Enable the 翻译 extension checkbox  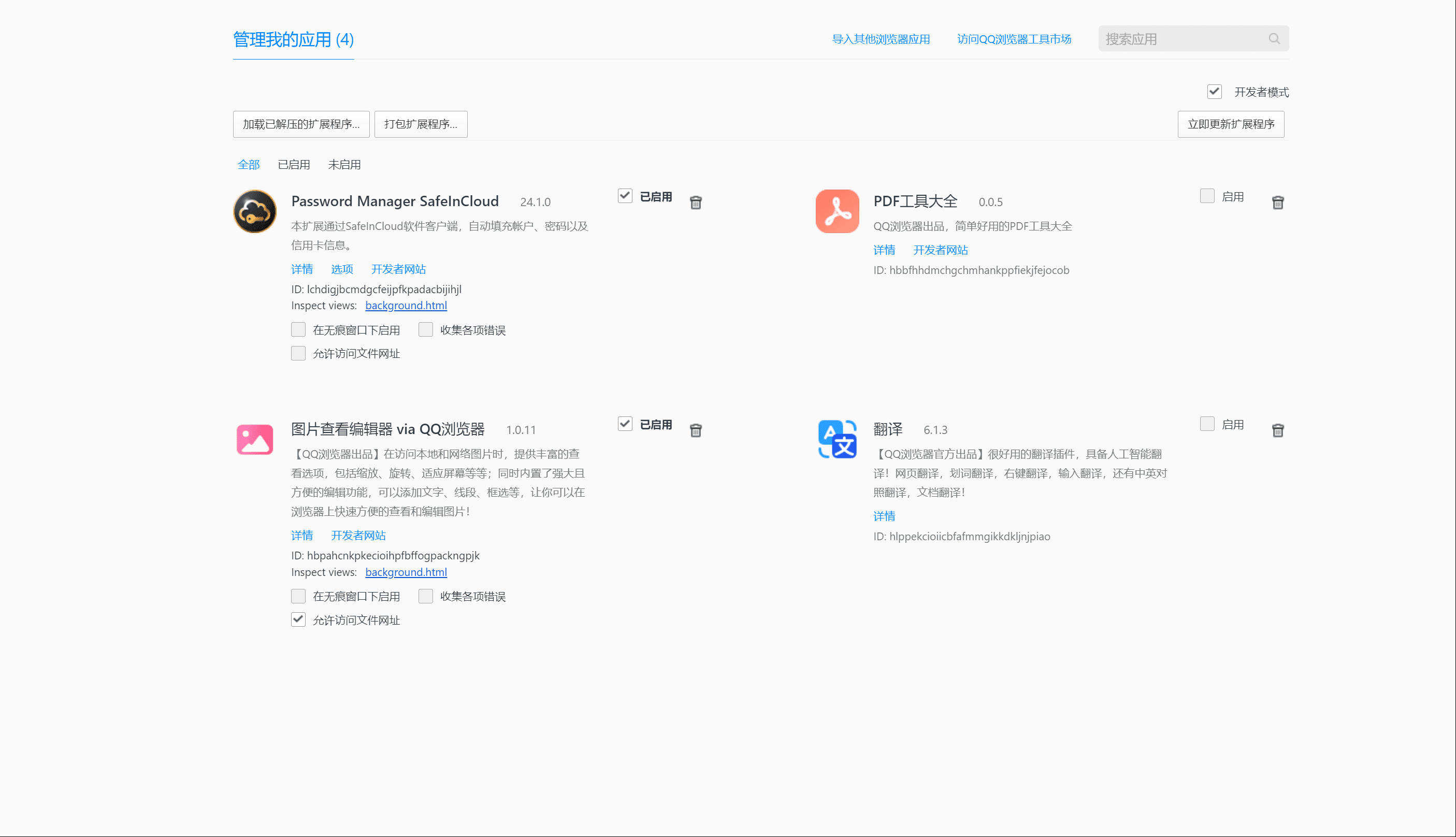(x=1207, y=424)
